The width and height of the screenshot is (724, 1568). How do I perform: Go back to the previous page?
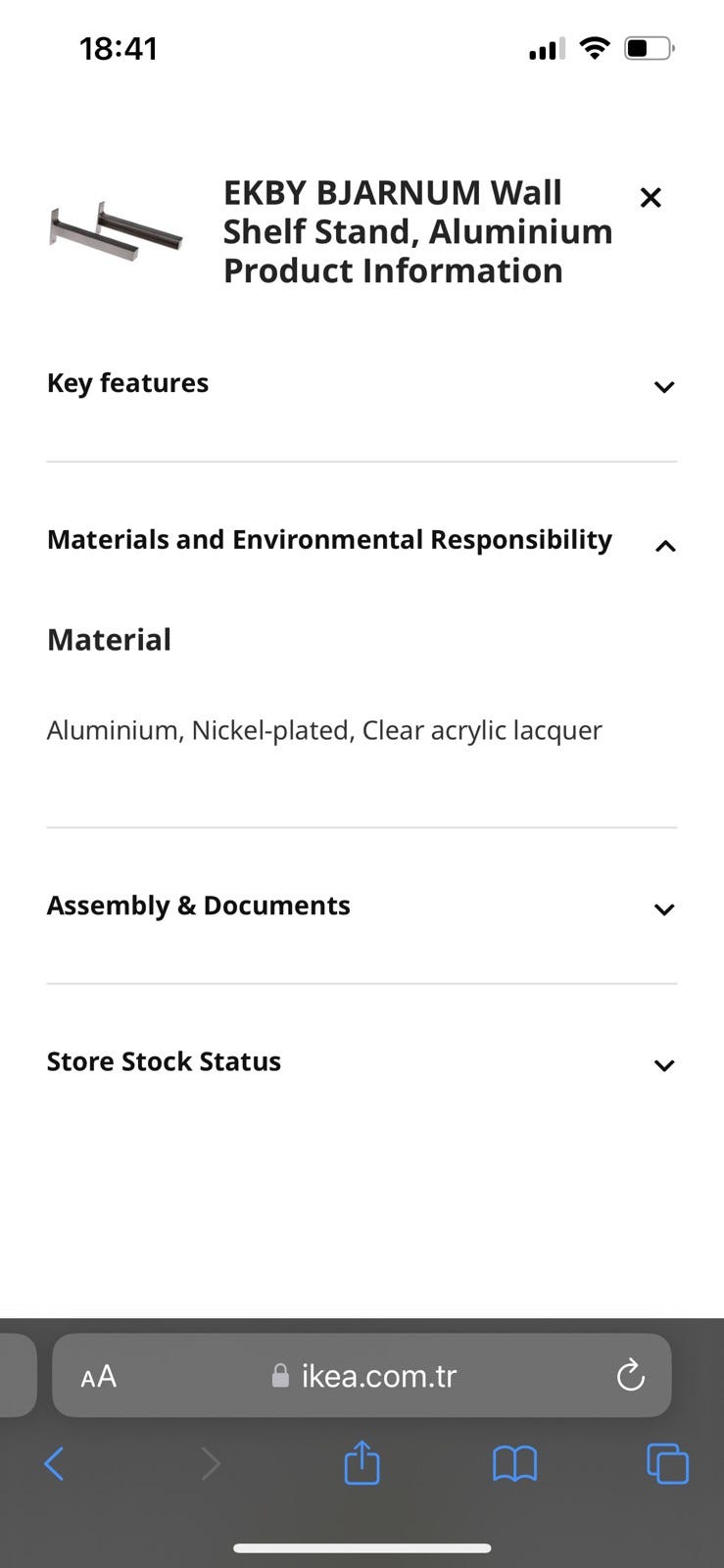(x=55, y=1464)
